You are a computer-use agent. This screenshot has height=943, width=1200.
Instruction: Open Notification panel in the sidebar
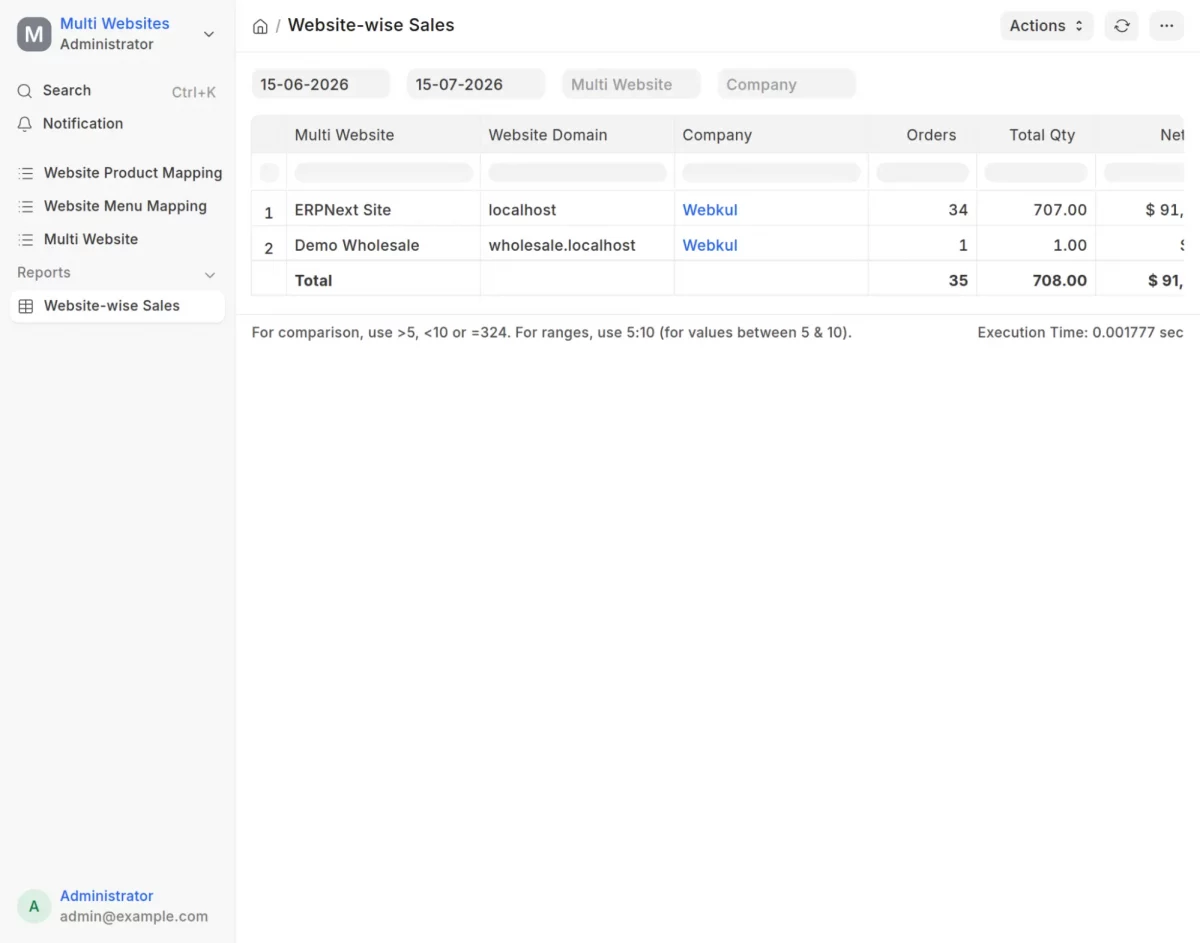pos(118,124)
